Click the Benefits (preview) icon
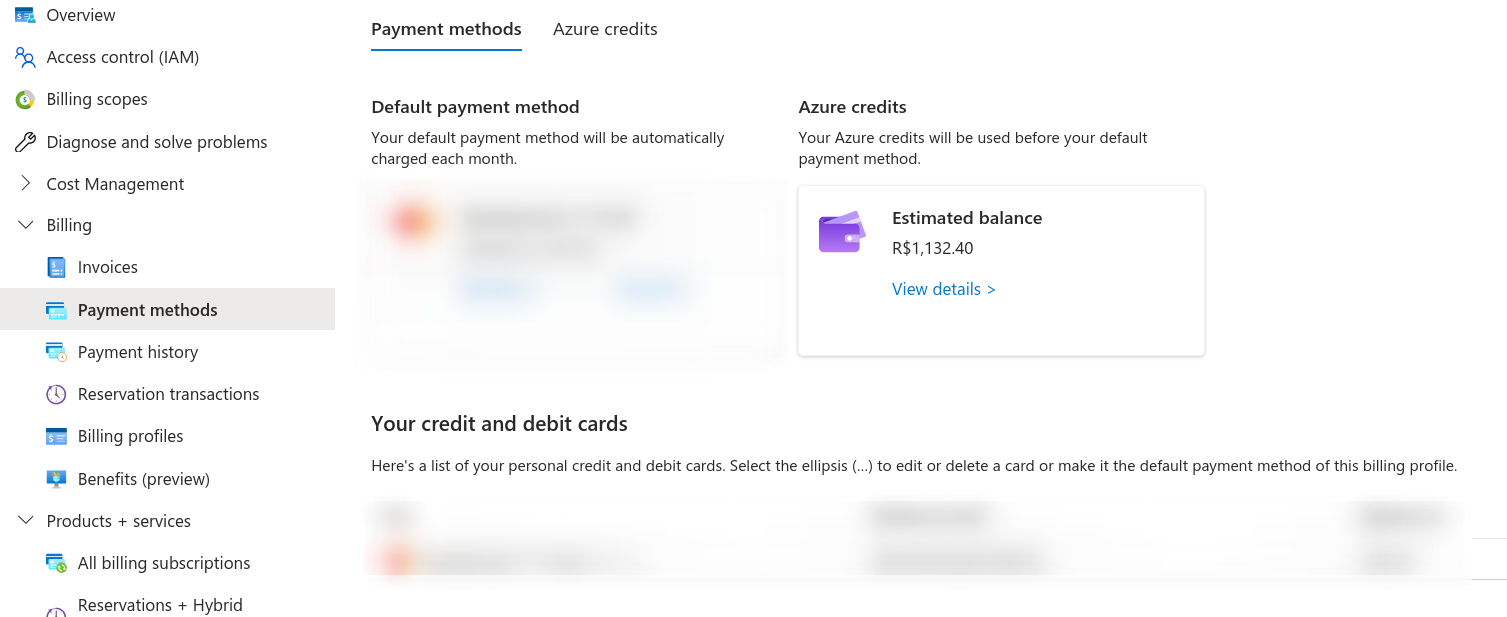Screen dimensions: 1507x617 coord(56,479)
